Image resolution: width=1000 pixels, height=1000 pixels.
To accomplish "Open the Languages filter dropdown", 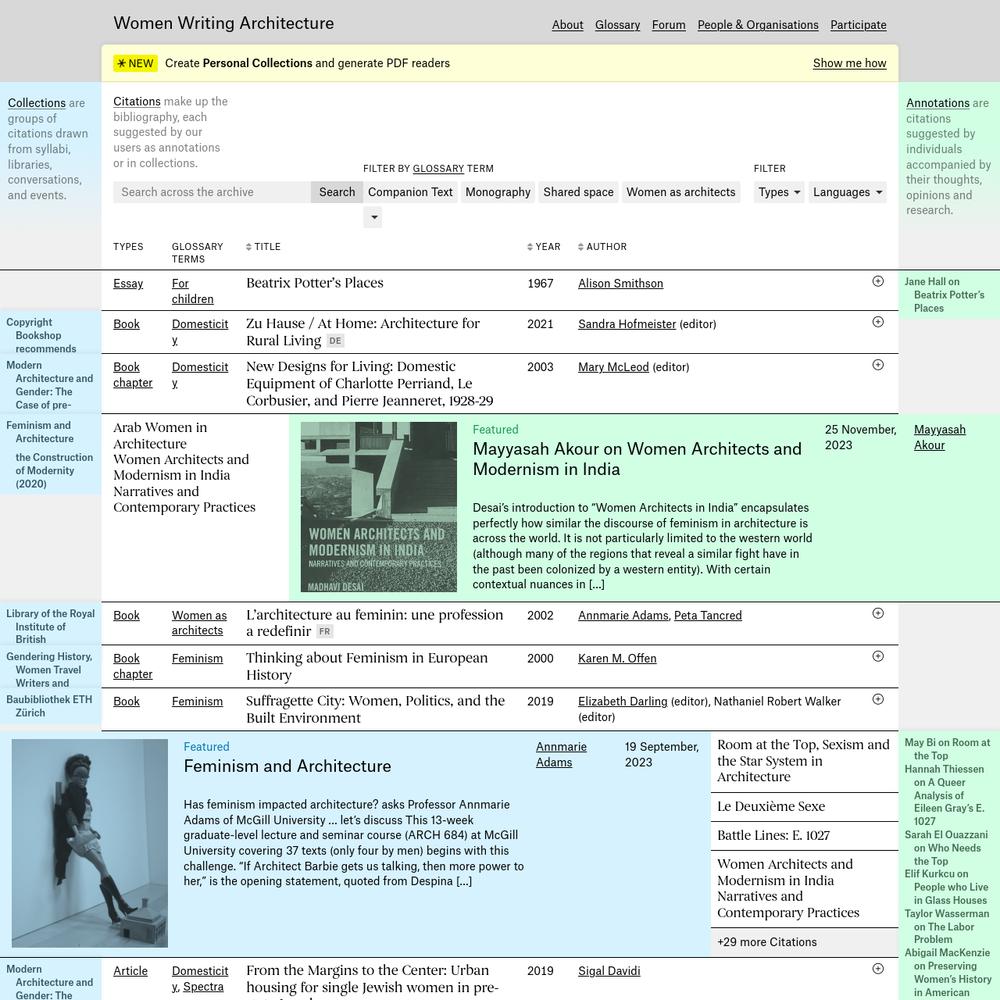I will (x=848, y=192).
